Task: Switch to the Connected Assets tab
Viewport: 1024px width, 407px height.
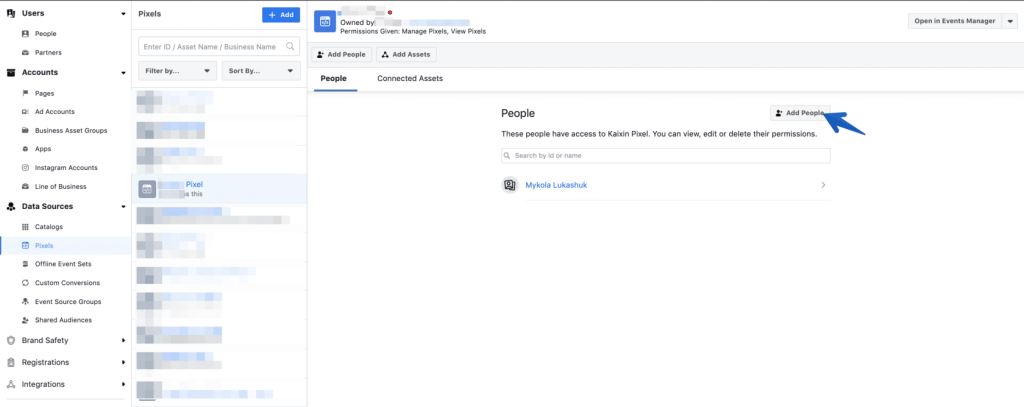Action: point(410,78)
